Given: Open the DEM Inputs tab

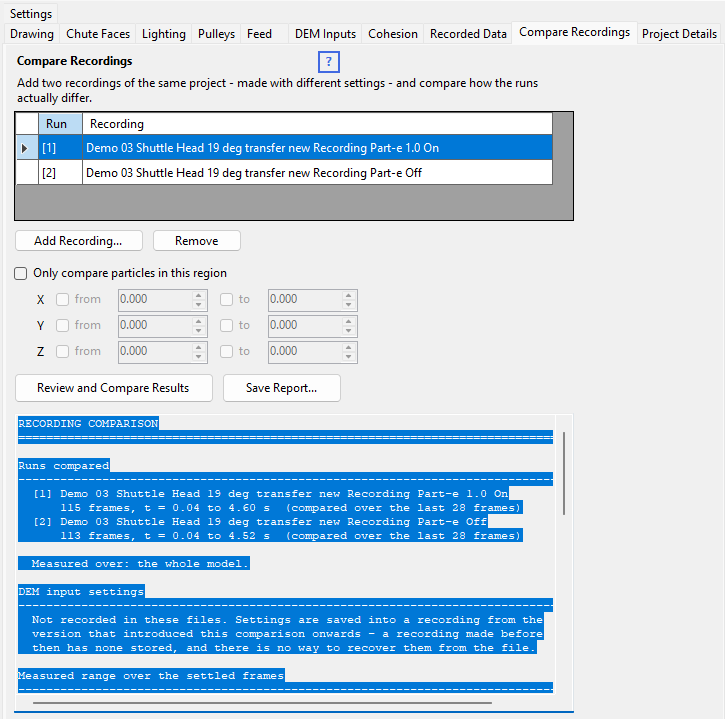Looking at the screenshot, I should pyautogui.click(x=325, y=34).
